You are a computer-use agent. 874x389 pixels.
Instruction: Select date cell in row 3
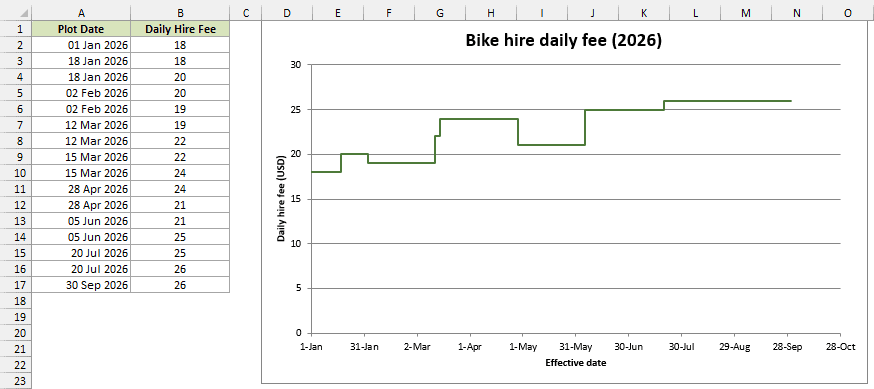[x=81, y=61]
